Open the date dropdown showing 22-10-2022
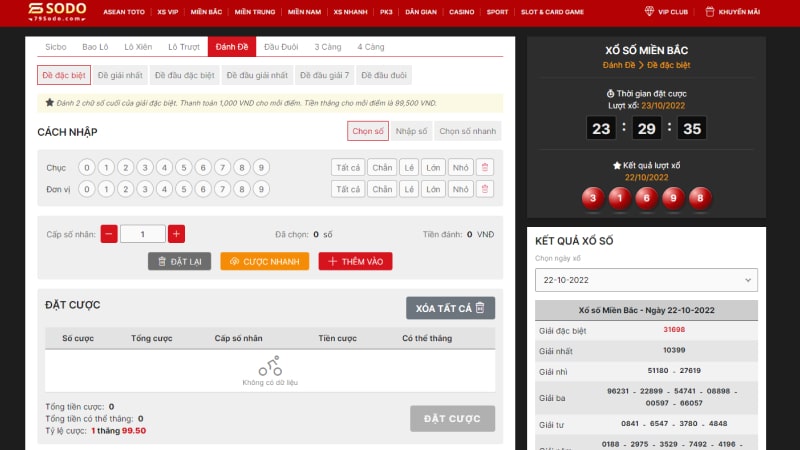The width and height of the screenshot is (800, 450). click(x=646, y=280)
